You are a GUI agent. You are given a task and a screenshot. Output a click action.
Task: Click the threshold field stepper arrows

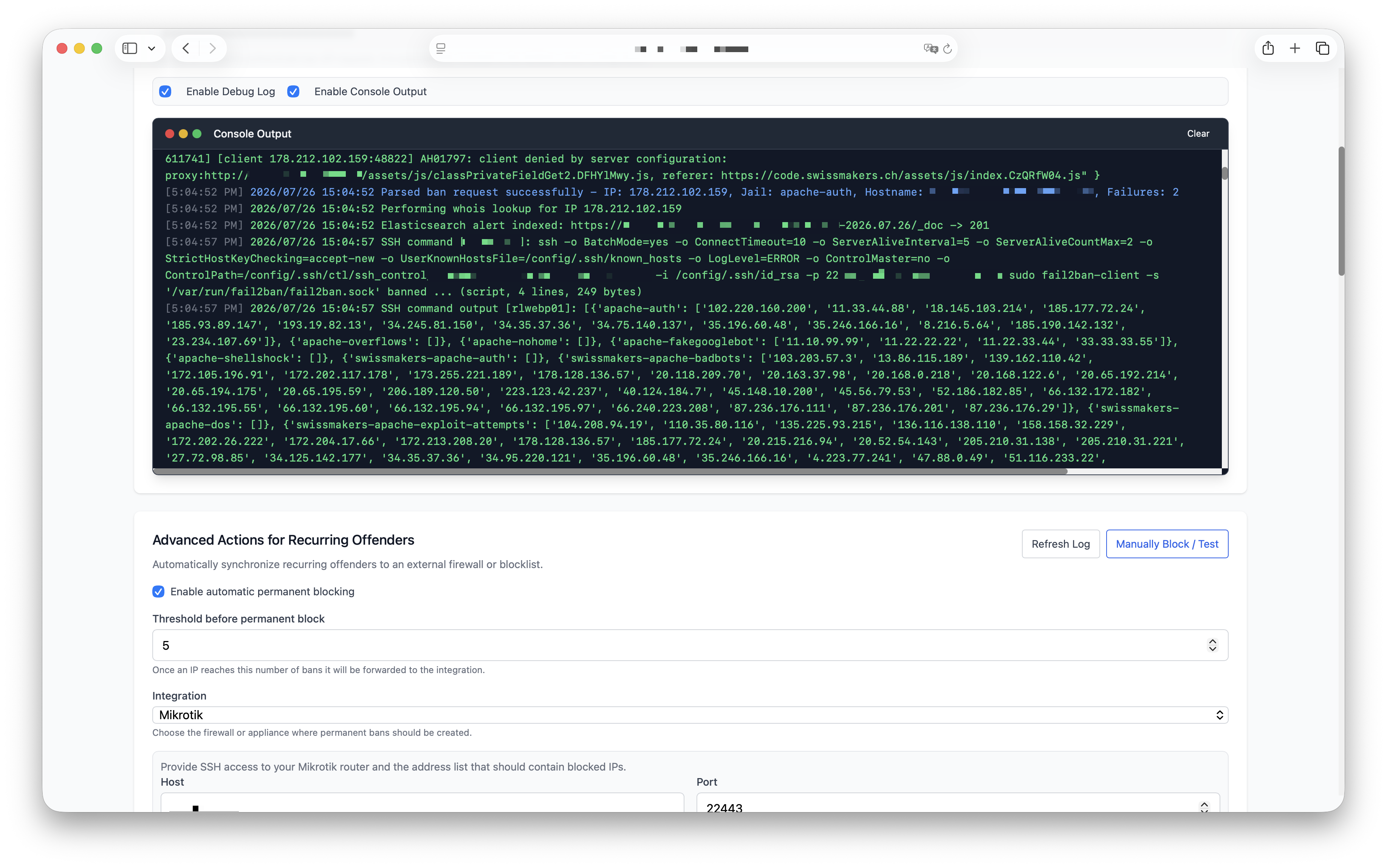tap(1212, 645)
